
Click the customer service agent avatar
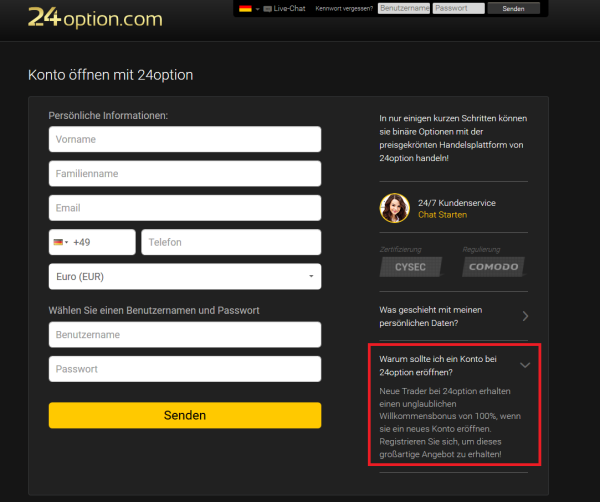pyautogui.click(x=395, y=208)
